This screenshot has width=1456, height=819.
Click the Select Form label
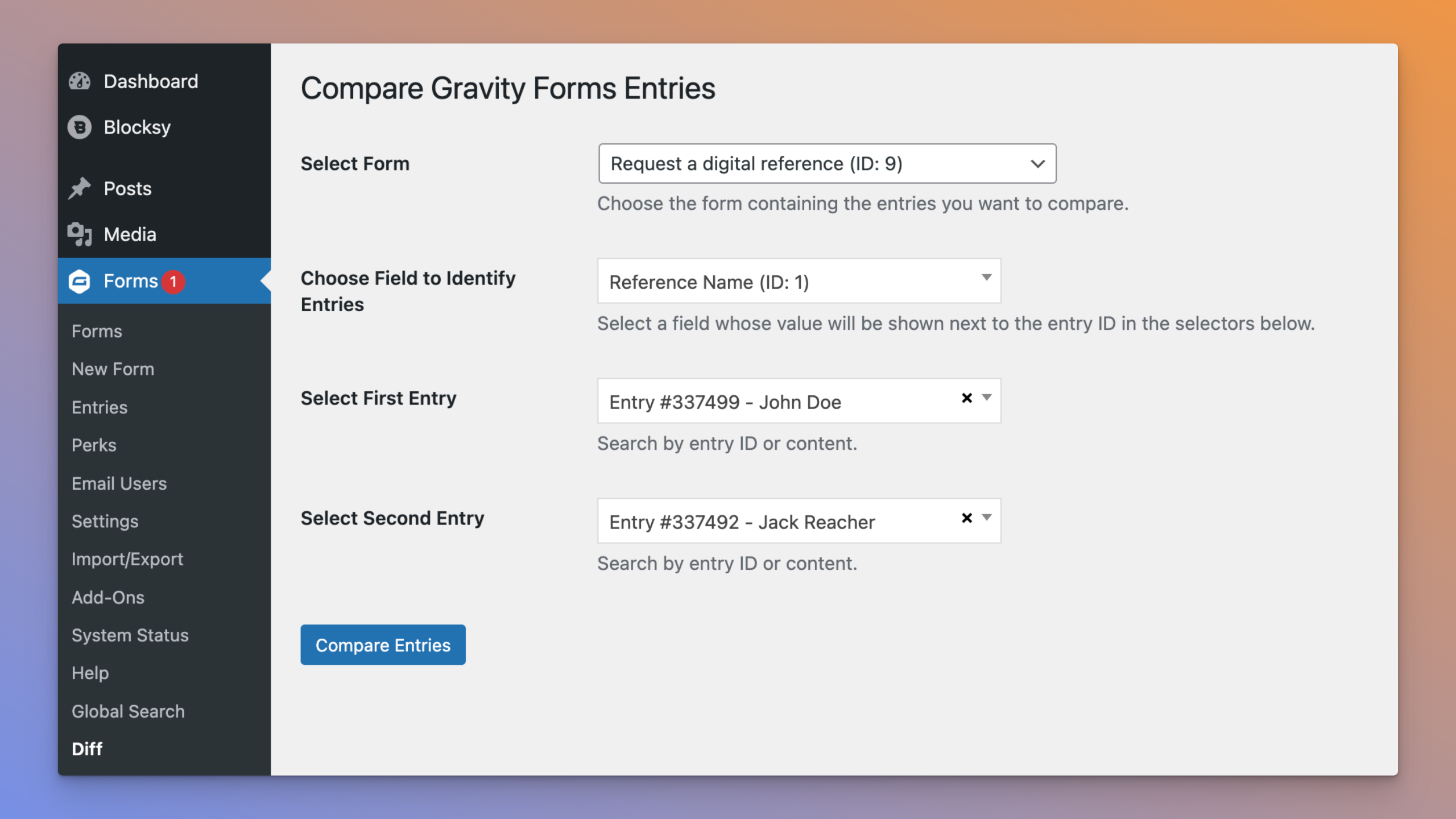click(355, 164)
